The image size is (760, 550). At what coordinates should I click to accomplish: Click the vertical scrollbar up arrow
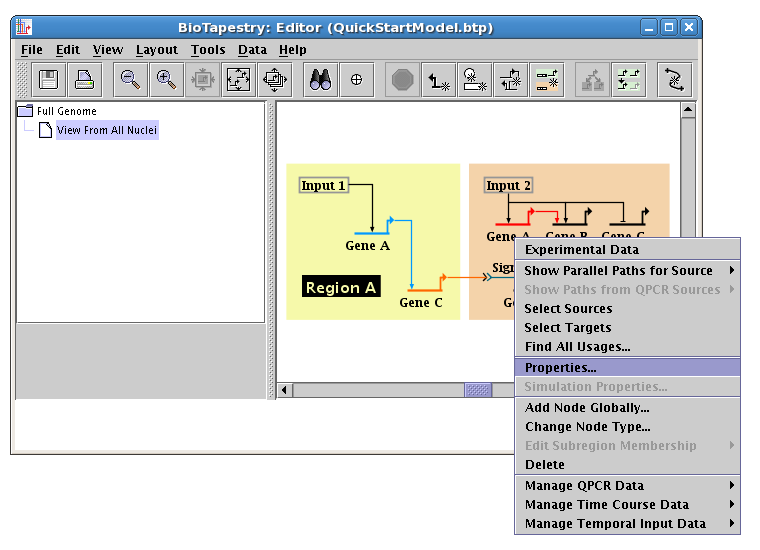click(x=688, y=111)
